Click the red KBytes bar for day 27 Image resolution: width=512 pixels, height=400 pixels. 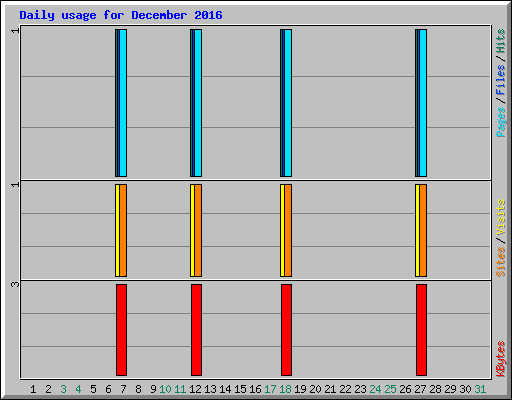pyautogui.click(x=421, y=330)
